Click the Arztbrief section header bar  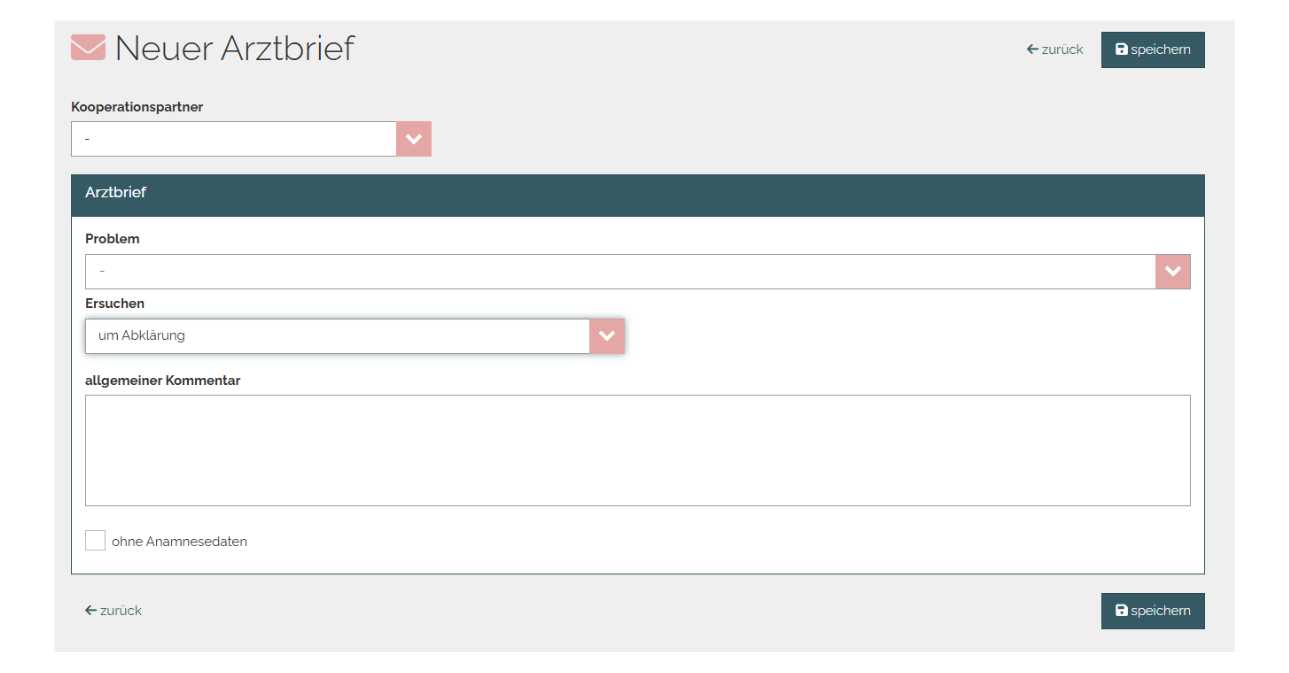pos(637,195)
